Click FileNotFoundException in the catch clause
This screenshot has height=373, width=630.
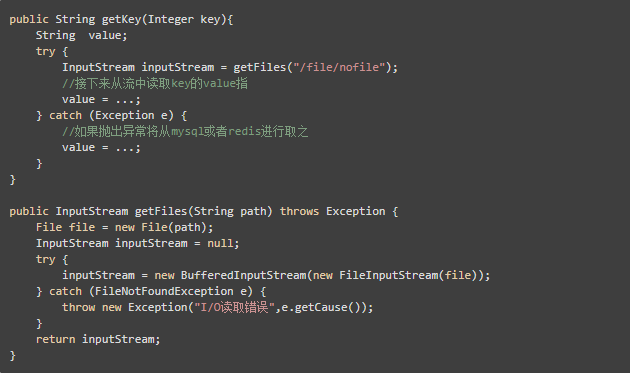164,291
